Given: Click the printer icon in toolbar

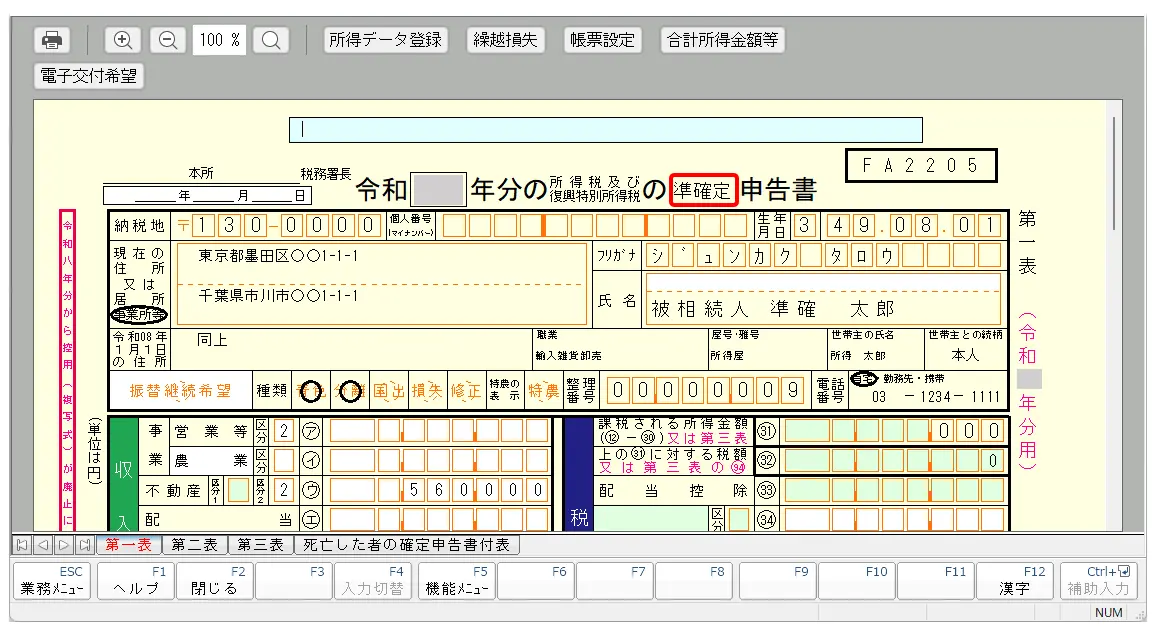Looking at the screenshot, I should 52,40.
